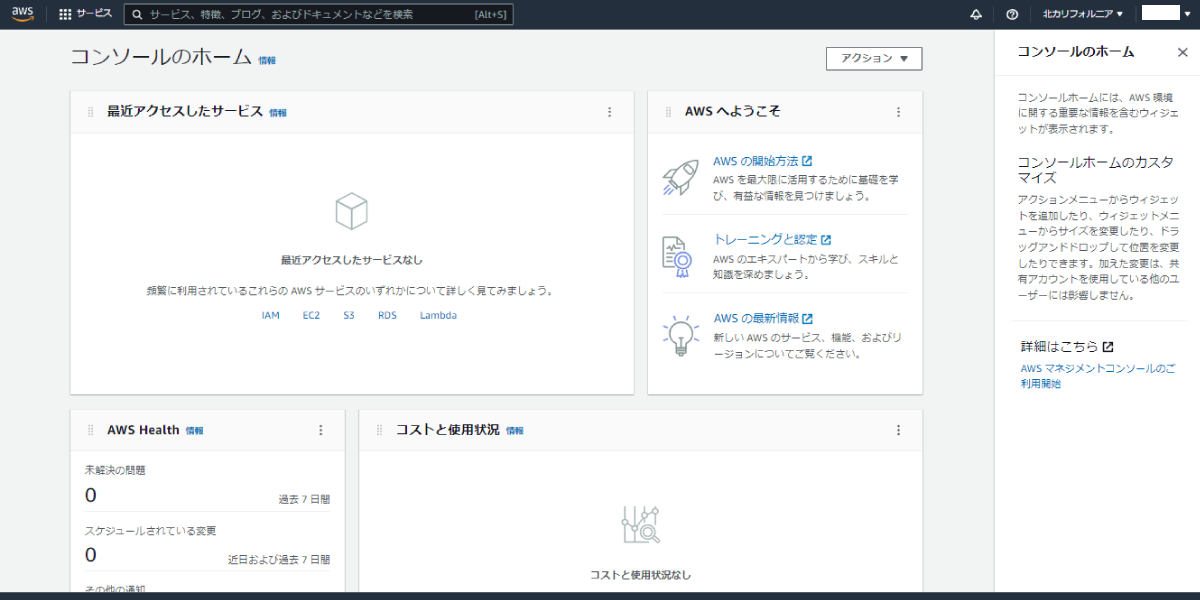The width and height of the screenshot is (1200, 600).
Task: Click the search magnifier icon
Action: click(x=137, y=15)
